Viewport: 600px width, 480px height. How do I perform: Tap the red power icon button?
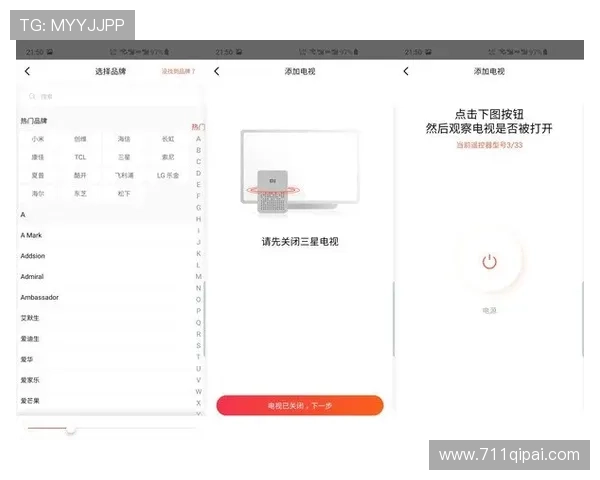coord(489,262)
